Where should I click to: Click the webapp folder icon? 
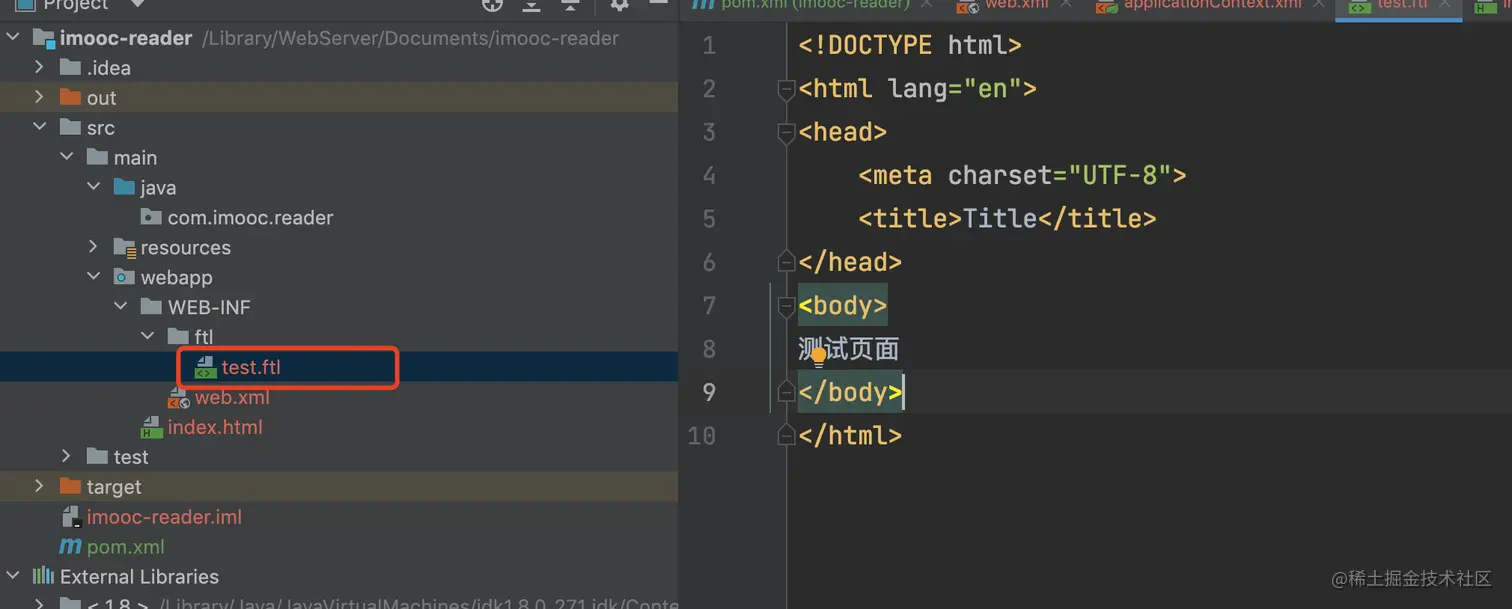point(124,277)
